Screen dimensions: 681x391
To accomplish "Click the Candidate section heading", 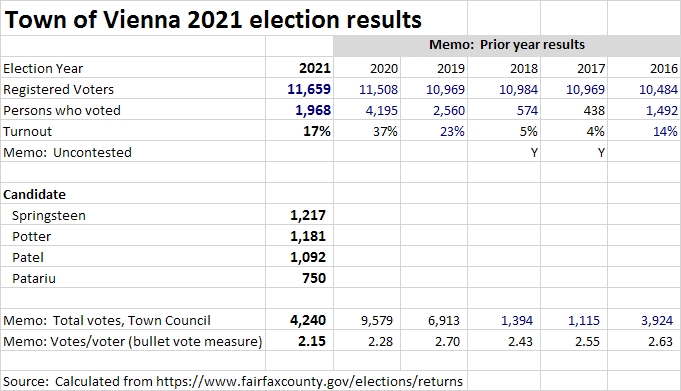I will (x=34, y=195).
